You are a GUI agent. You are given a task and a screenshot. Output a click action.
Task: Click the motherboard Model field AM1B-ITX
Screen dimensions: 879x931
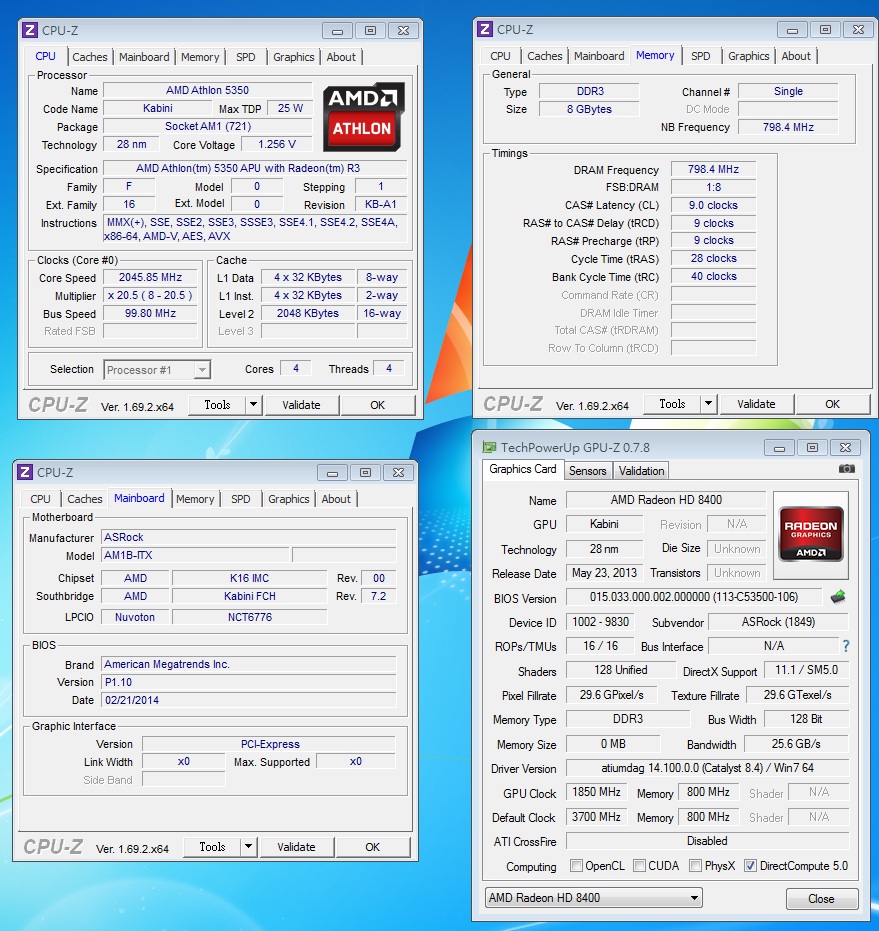click(195, 555)
